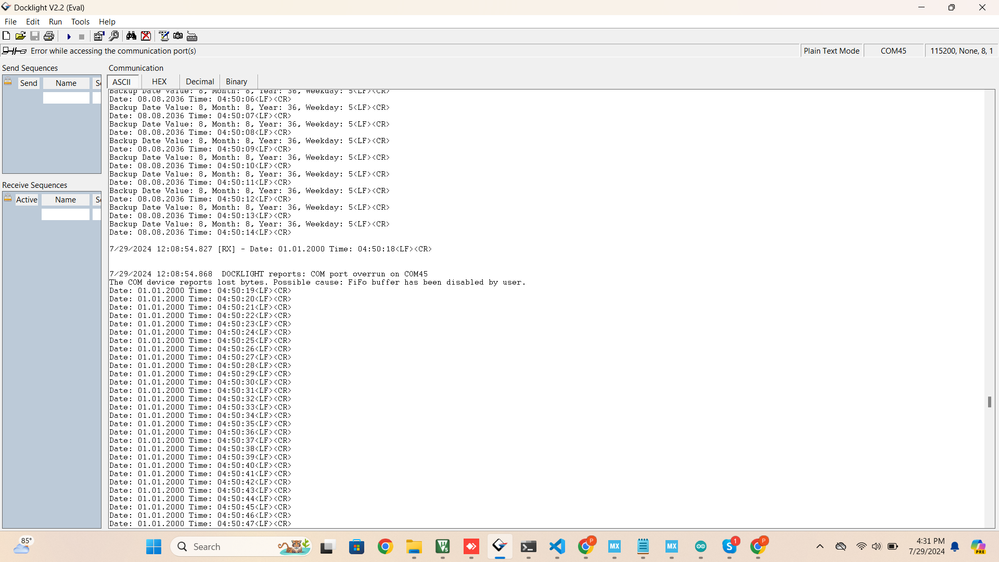Click the [RX] line timestamped 12:08:54.827
This screenshot has height=562, width=999.
(x=270, y=249)
